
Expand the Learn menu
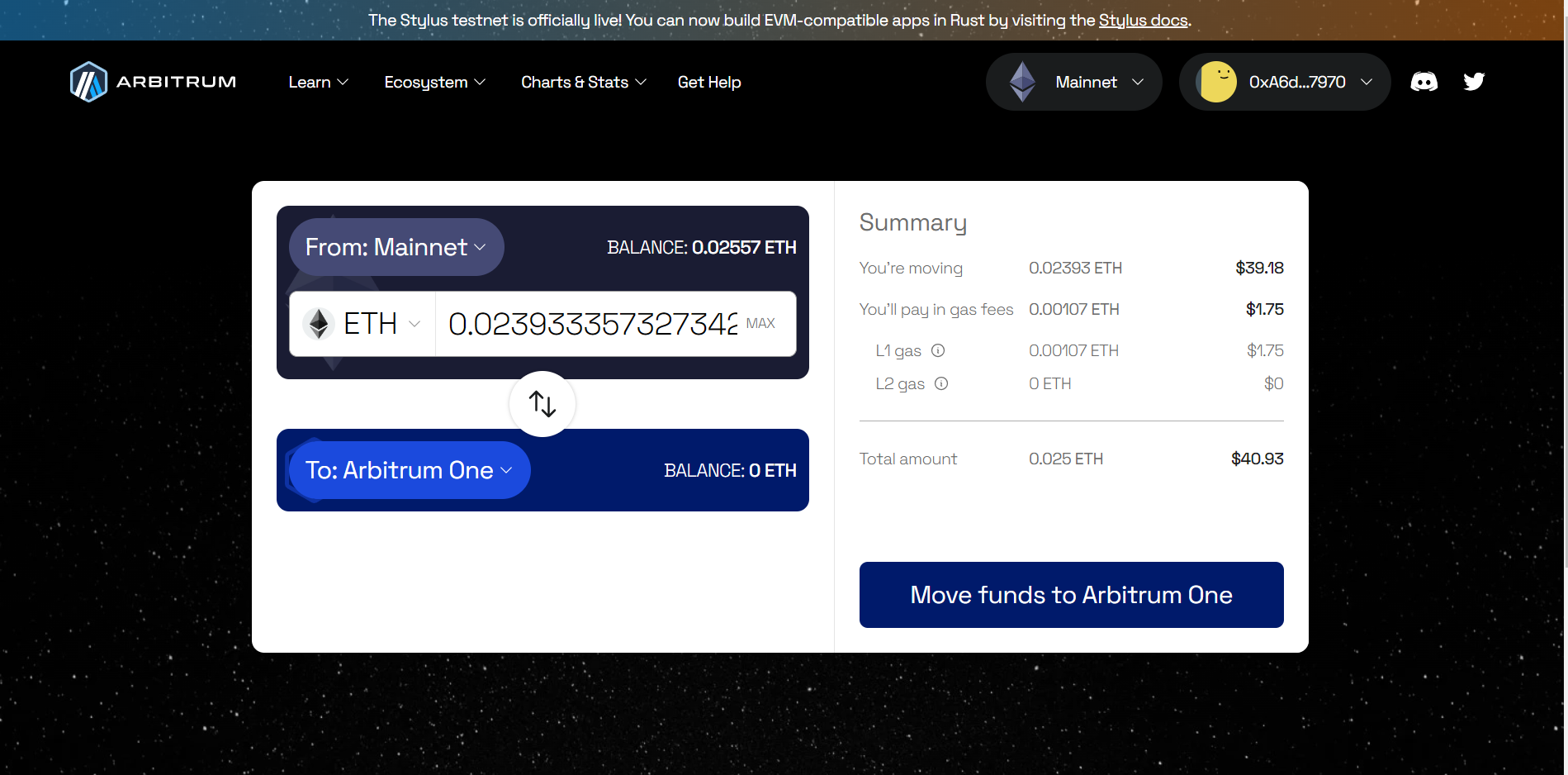pos(319,82)
